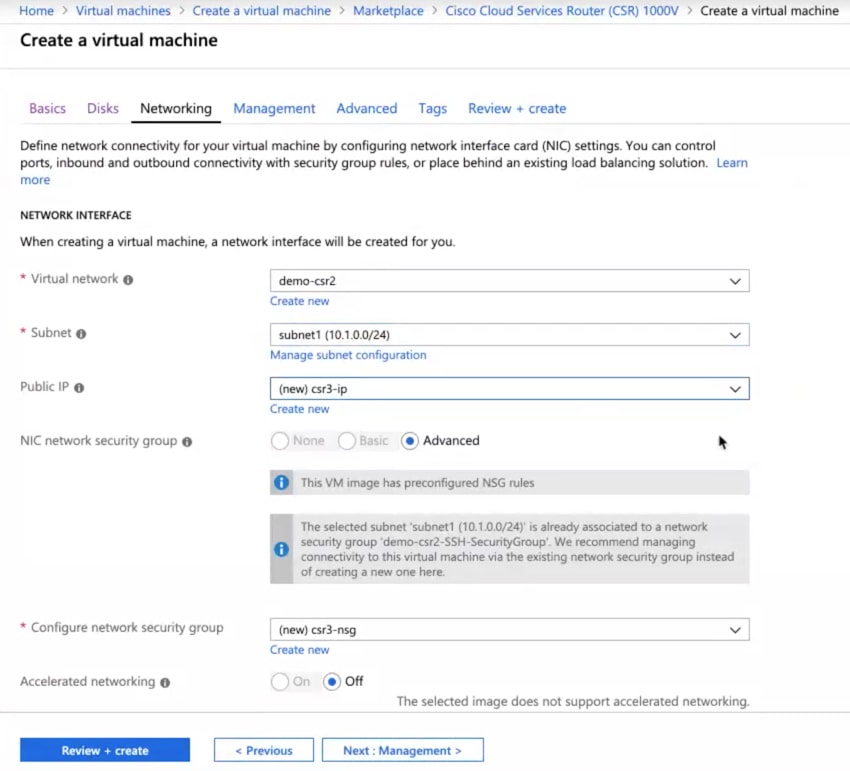The width and height of the screenshot is (850, 771).
Task: Click the Subnet info icon
Action: [81, 334]
